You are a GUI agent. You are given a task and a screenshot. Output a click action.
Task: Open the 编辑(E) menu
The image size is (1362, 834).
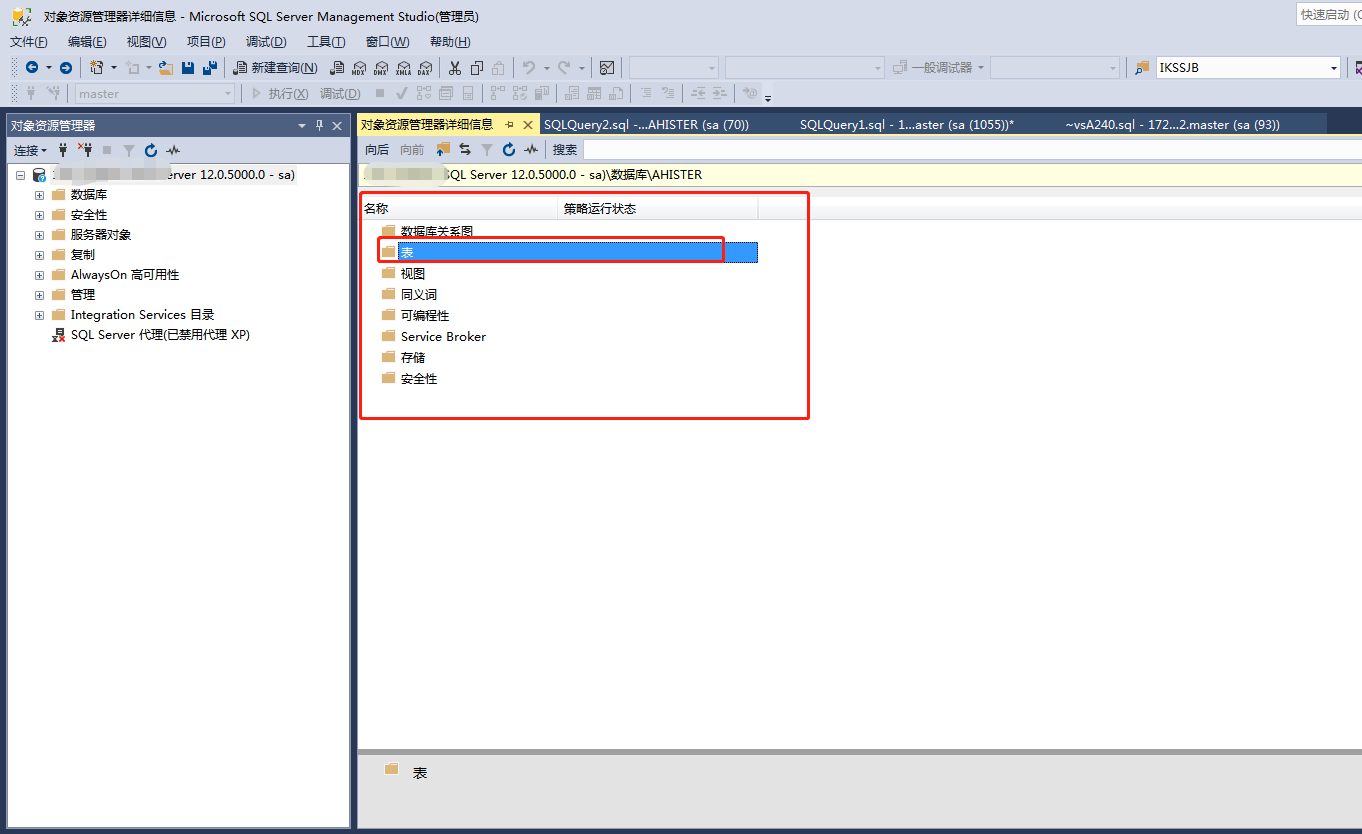click(87, 42)
